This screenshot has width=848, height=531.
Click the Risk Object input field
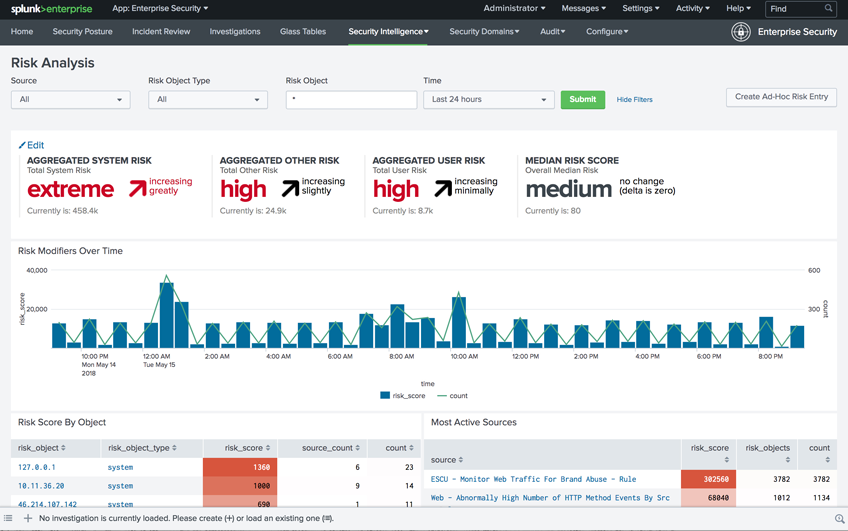[x=351, y=100]
